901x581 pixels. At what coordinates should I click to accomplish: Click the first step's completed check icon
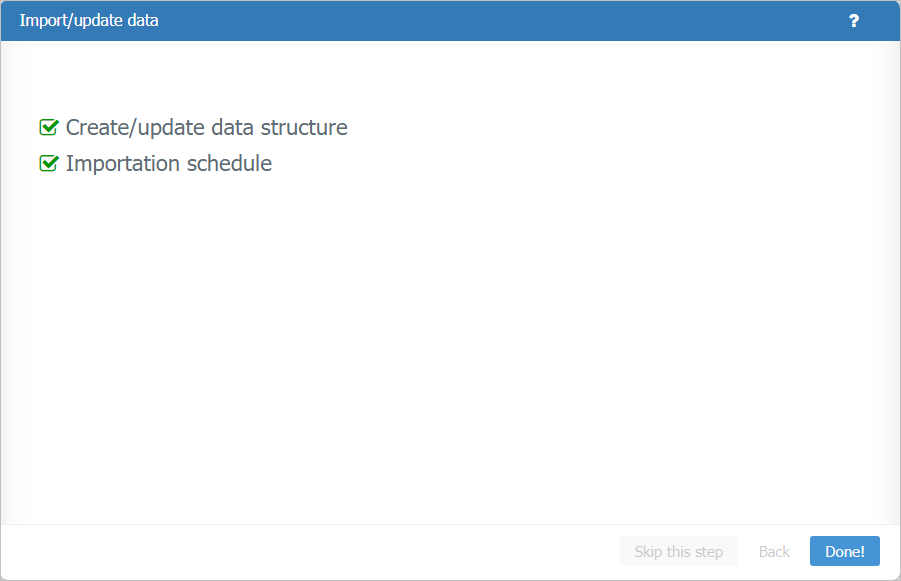coord(48,128)
